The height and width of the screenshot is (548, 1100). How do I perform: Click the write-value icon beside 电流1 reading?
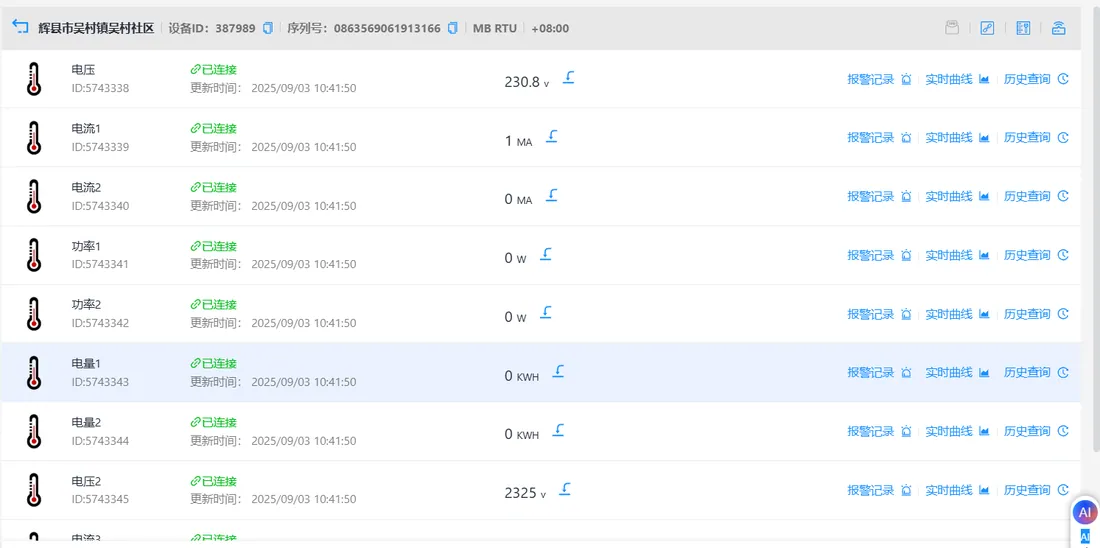tap(552, 136)
